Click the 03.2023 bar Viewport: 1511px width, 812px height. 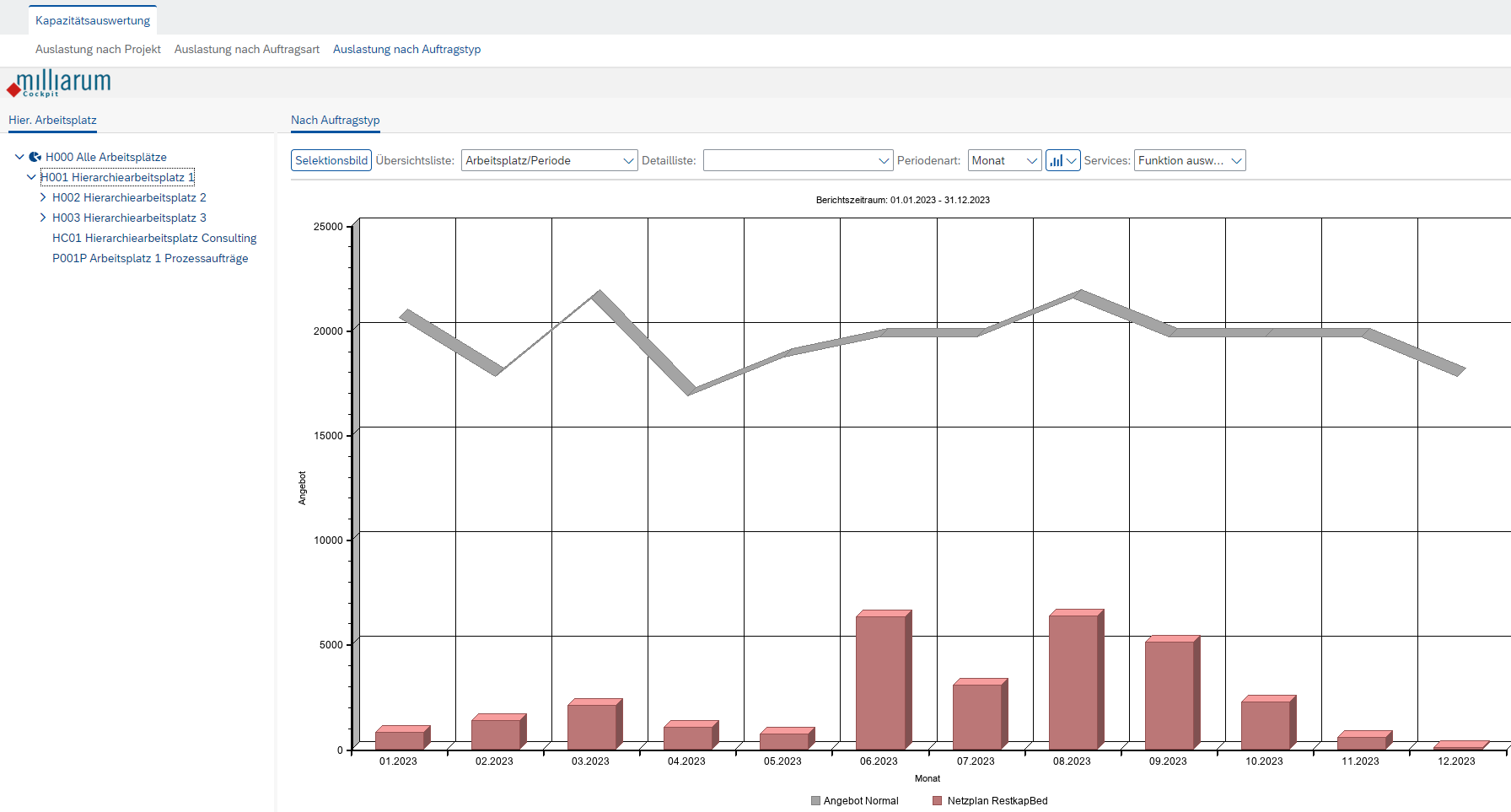[594, 724]
